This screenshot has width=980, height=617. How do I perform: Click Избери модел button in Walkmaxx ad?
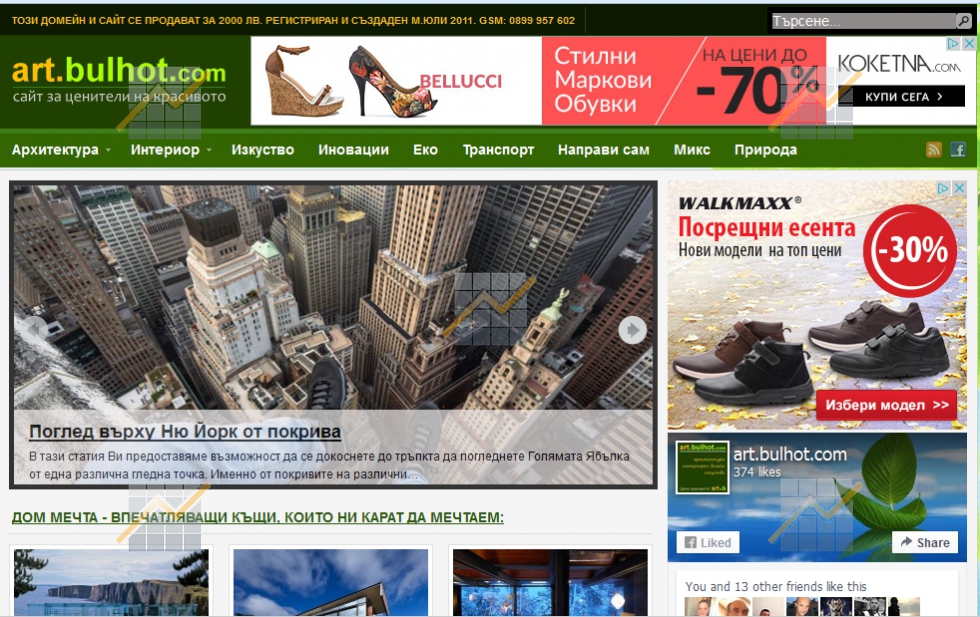tap(886, 405)
